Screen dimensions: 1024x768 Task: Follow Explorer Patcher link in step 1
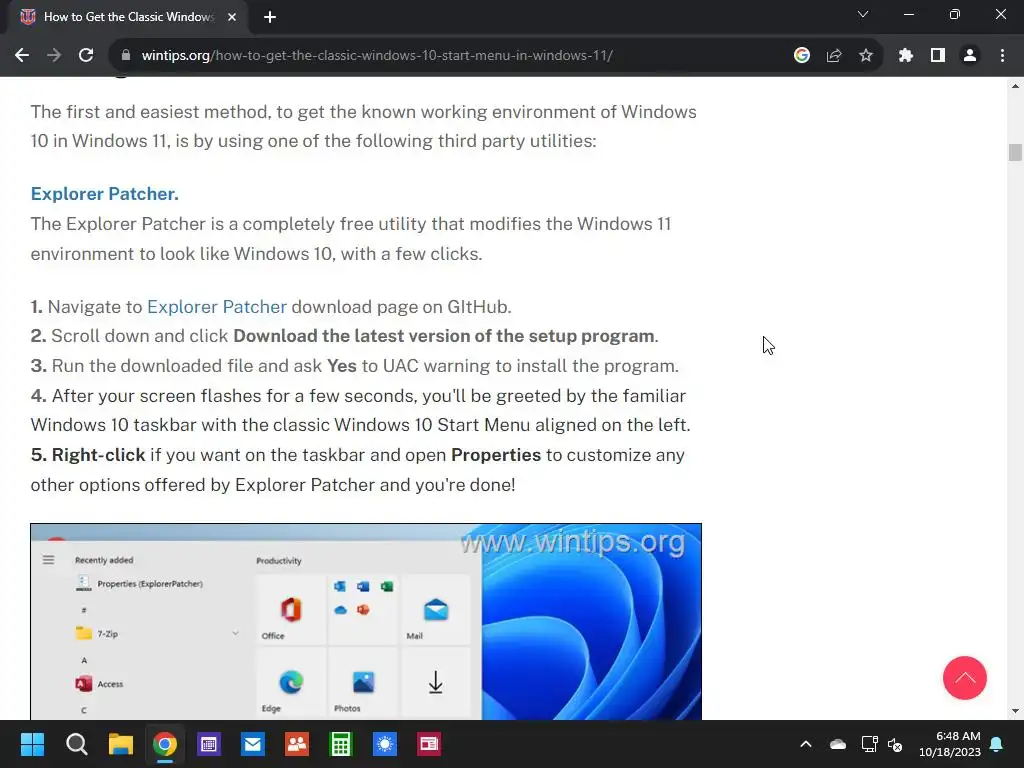tap(217, 307)
